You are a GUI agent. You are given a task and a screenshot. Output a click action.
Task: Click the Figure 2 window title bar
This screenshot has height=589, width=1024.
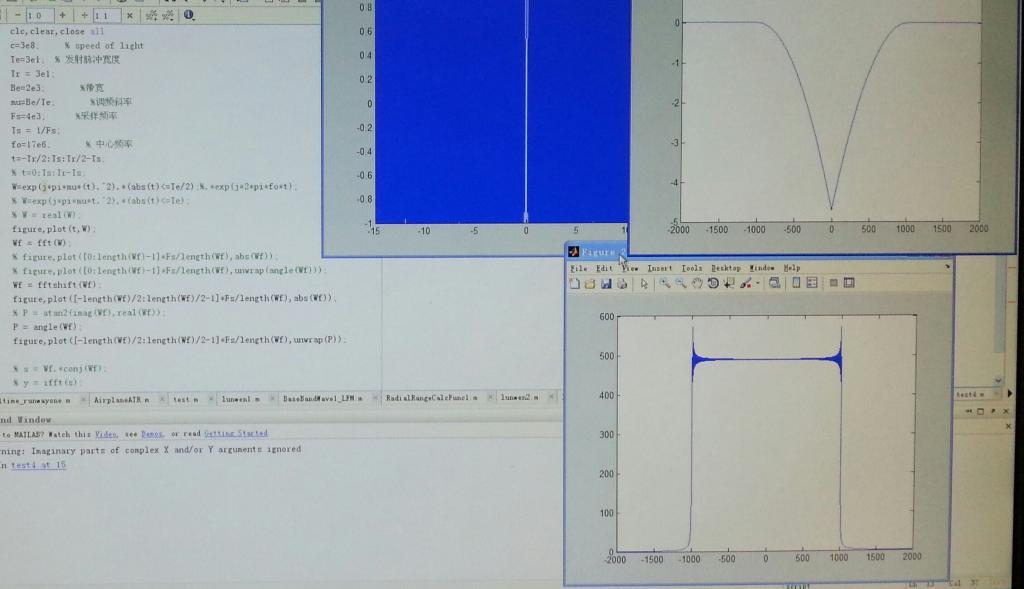598,251
